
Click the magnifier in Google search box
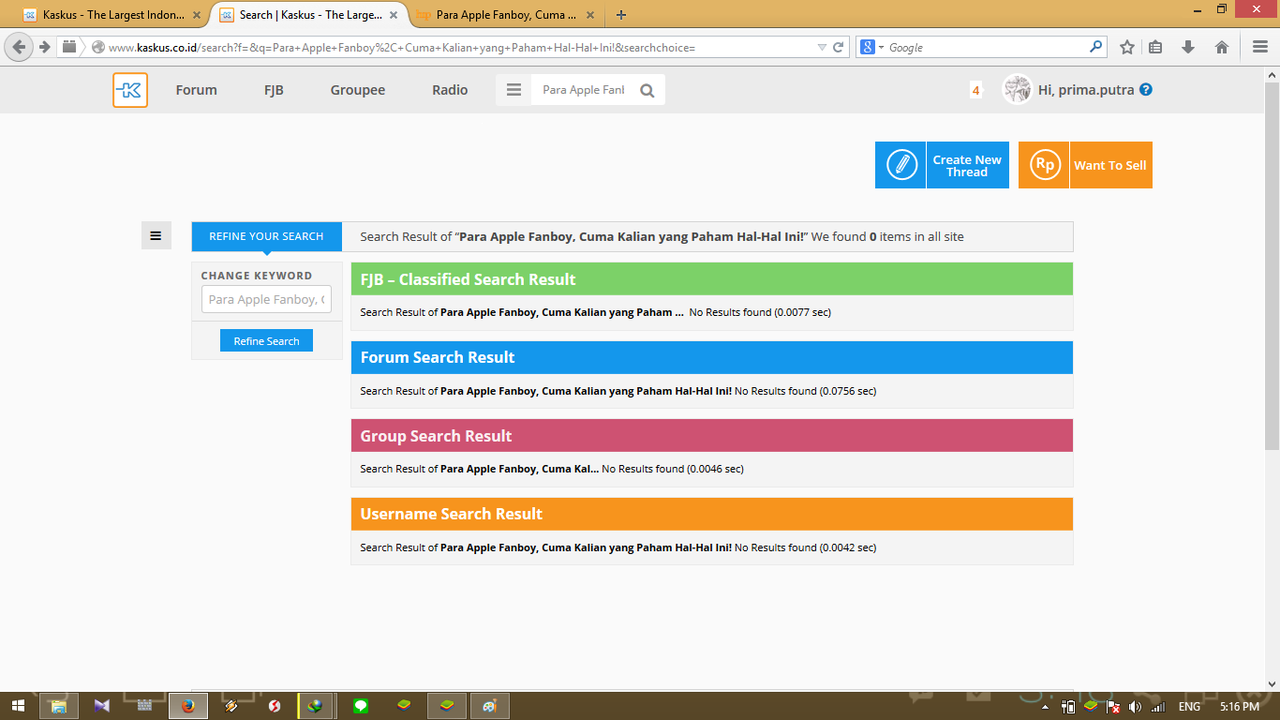pyautogui.click(x=1096, y=46)
